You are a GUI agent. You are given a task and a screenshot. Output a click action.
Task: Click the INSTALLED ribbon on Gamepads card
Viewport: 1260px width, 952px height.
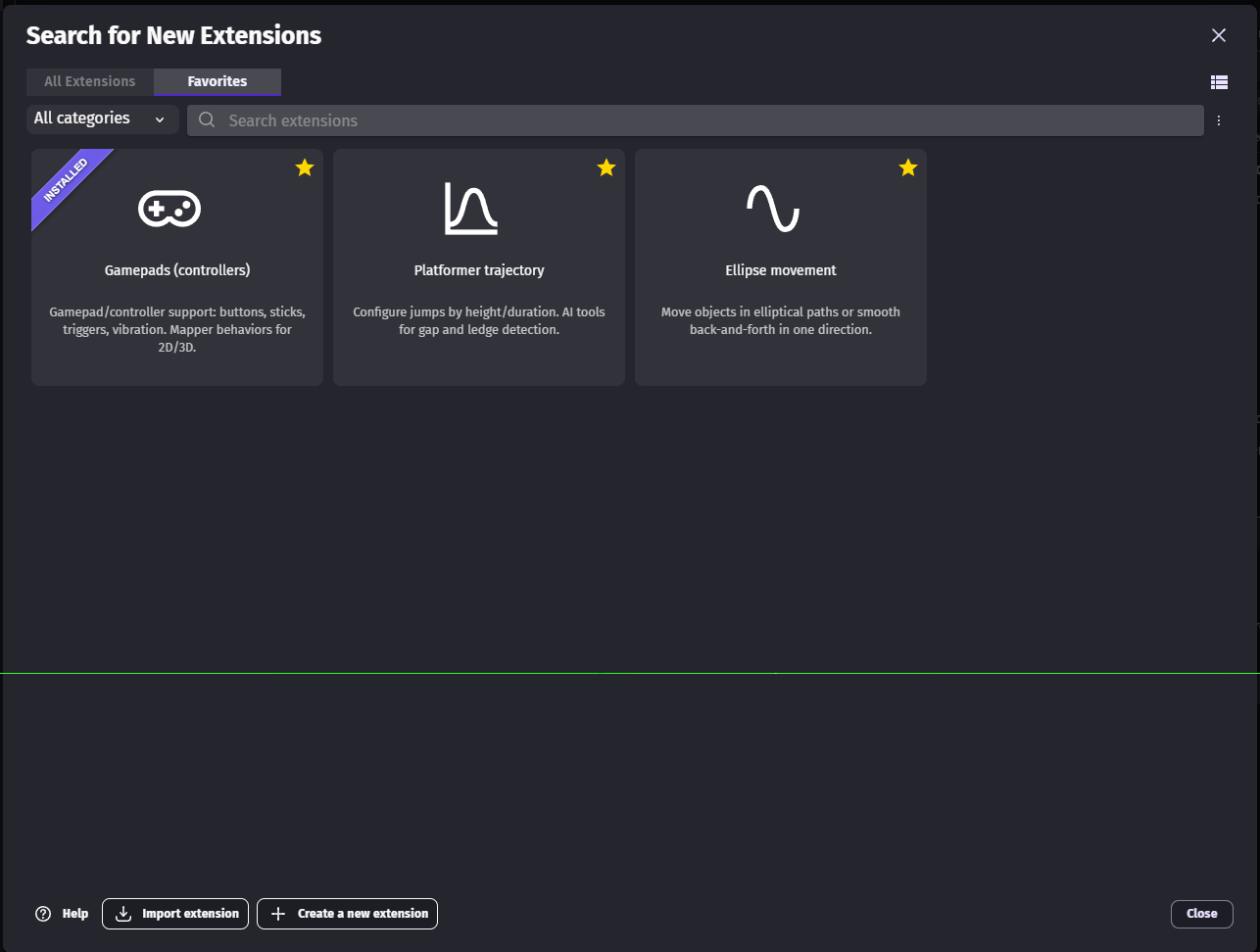click(66, 182)
